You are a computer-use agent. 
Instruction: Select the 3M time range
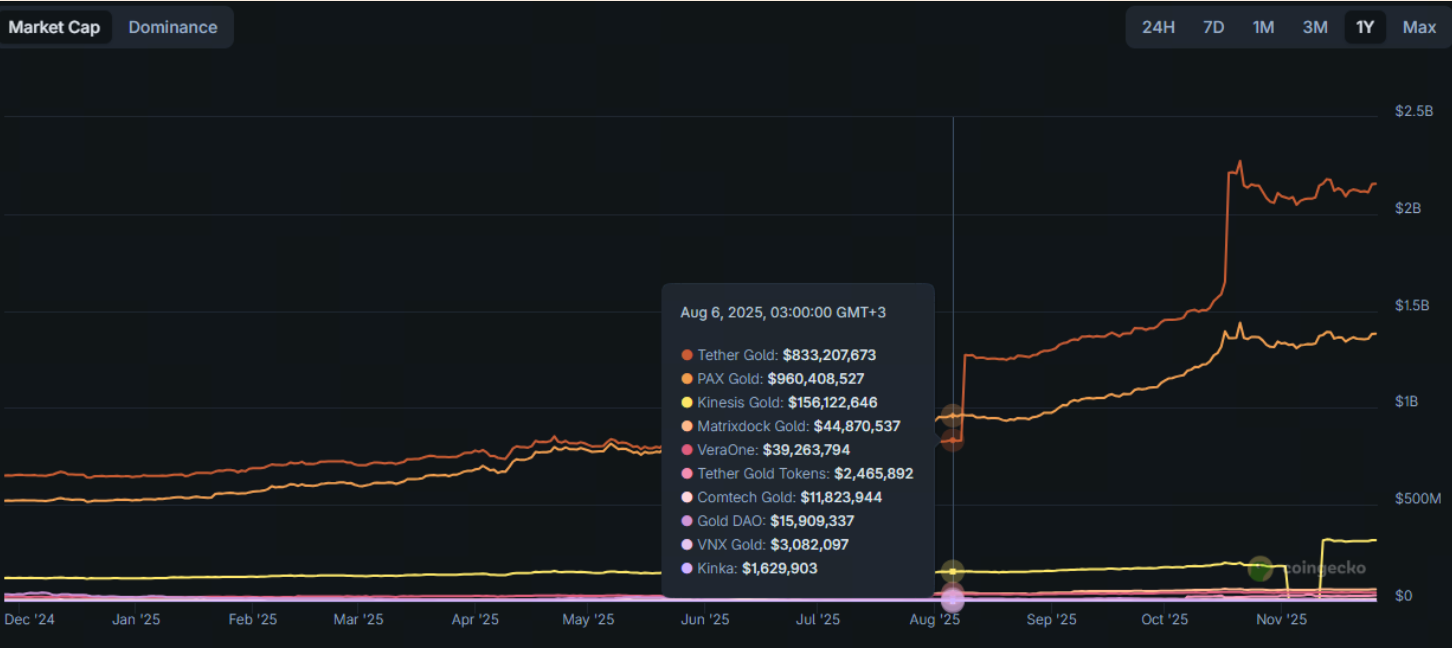1315,27
